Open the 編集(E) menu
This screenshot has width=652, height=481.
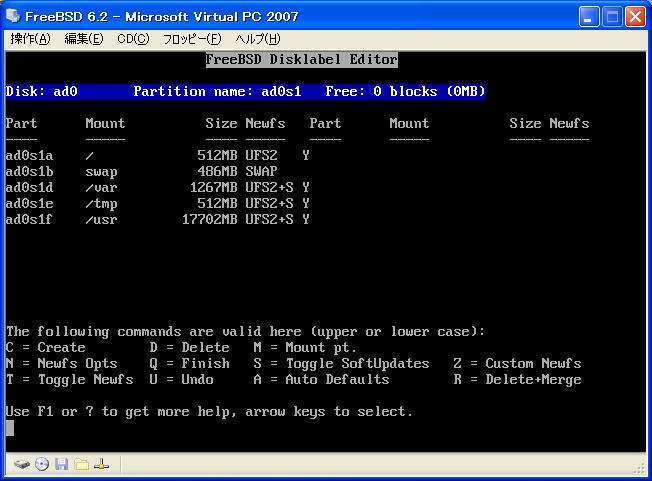click(x=84, y=39)
